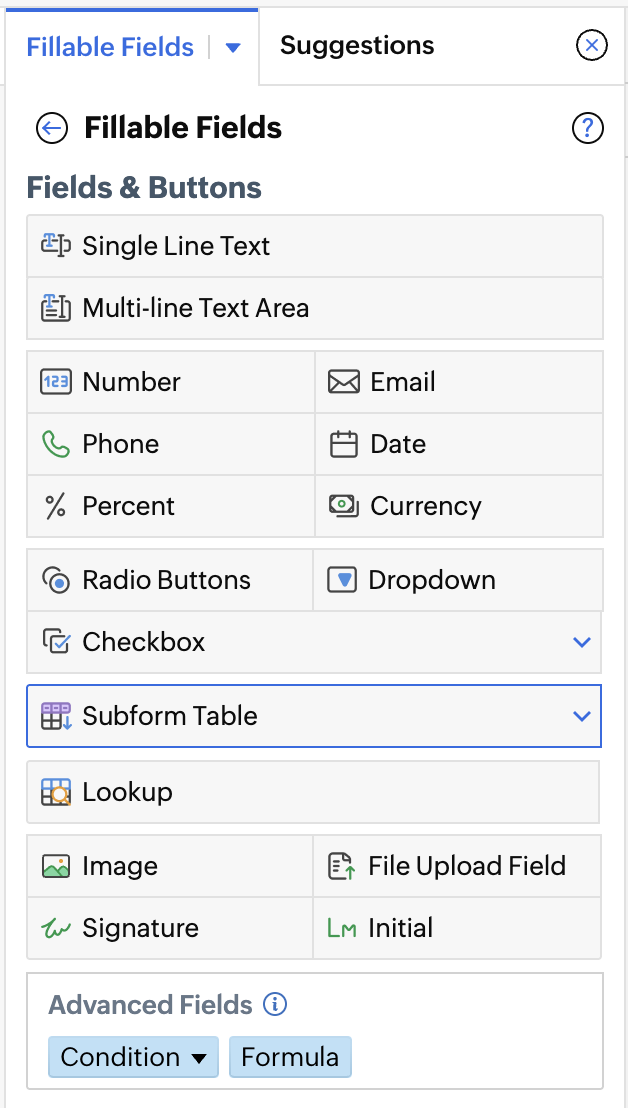Image resolution: width=628 pixels, height=1108 pixels.
Task: Select the Lookup field icon
Action: (55, 792)
